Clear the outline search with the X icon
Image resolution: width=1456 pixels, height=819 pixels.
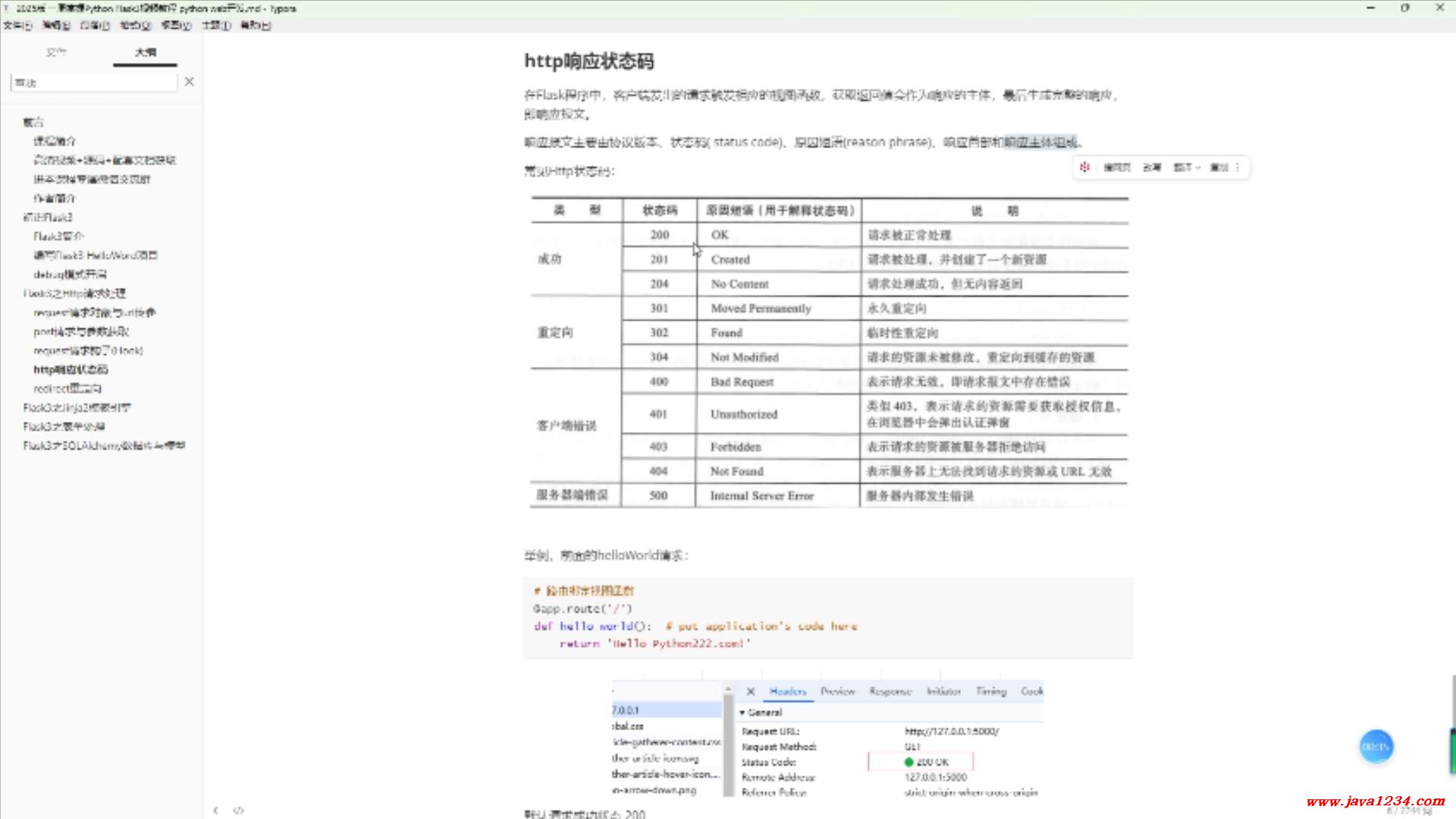click(x=190, y=81)
